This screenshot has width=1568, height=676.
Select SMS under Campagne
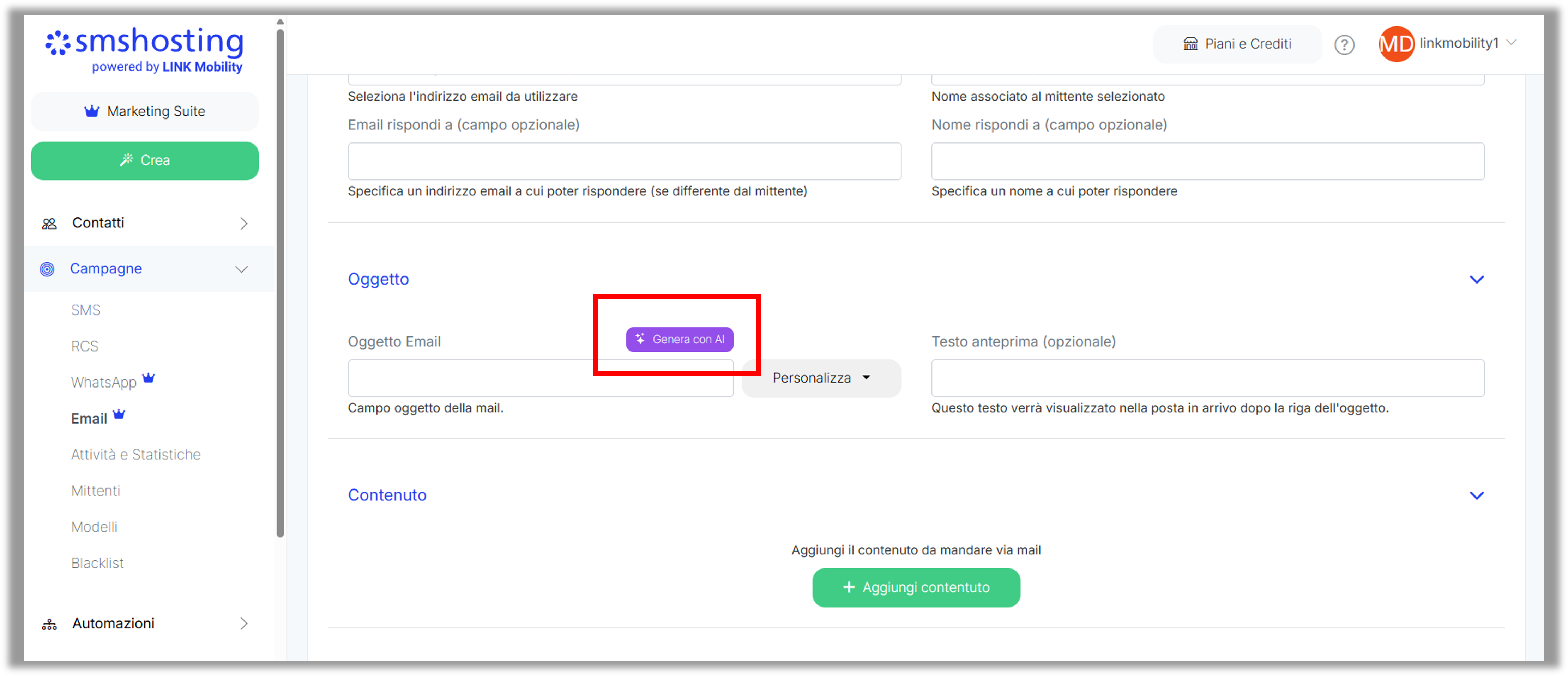pos(86,310)
